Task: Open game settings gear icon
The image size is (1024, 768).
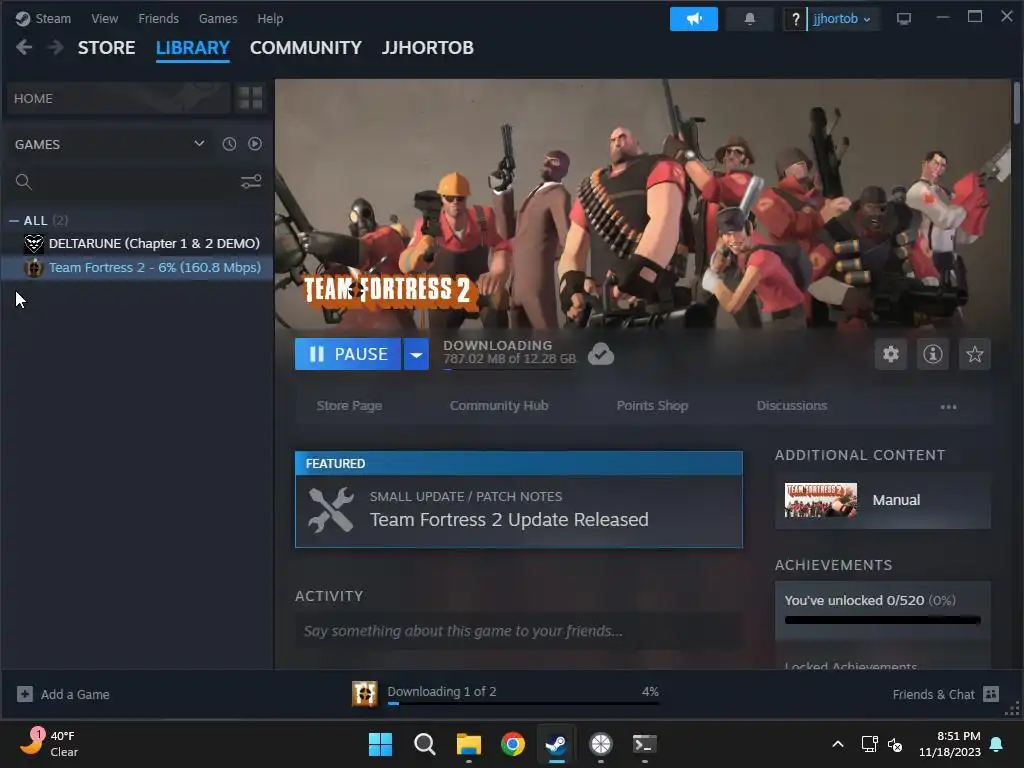Action: click(x=891, y=354)
